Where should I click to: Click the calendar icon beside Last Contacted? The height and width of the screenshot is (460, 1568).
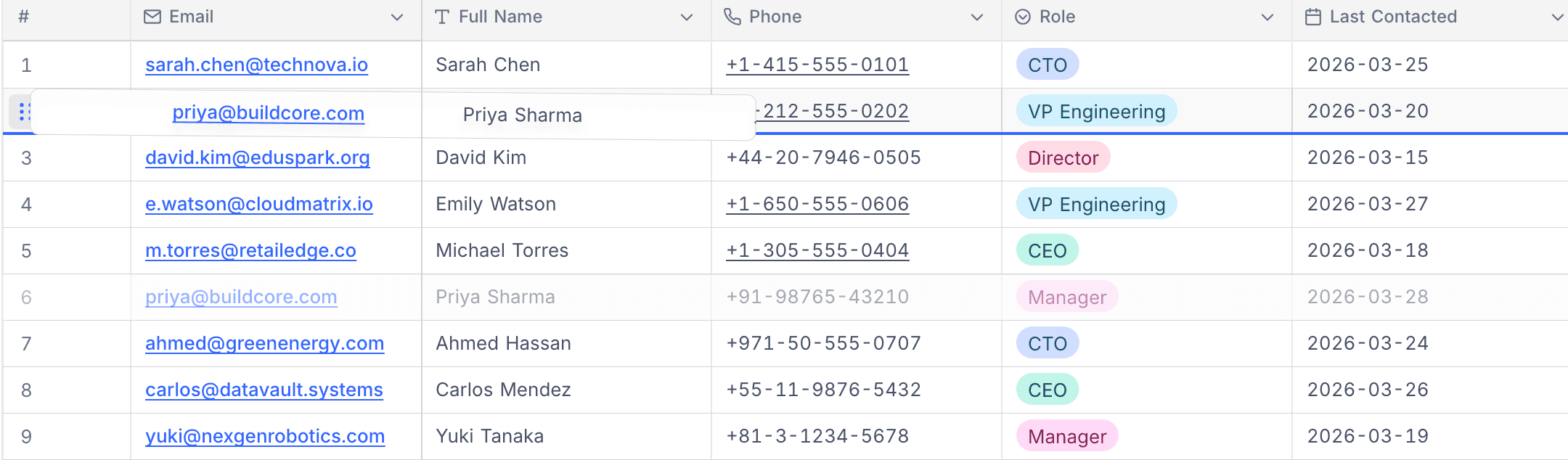[1313, 17]
